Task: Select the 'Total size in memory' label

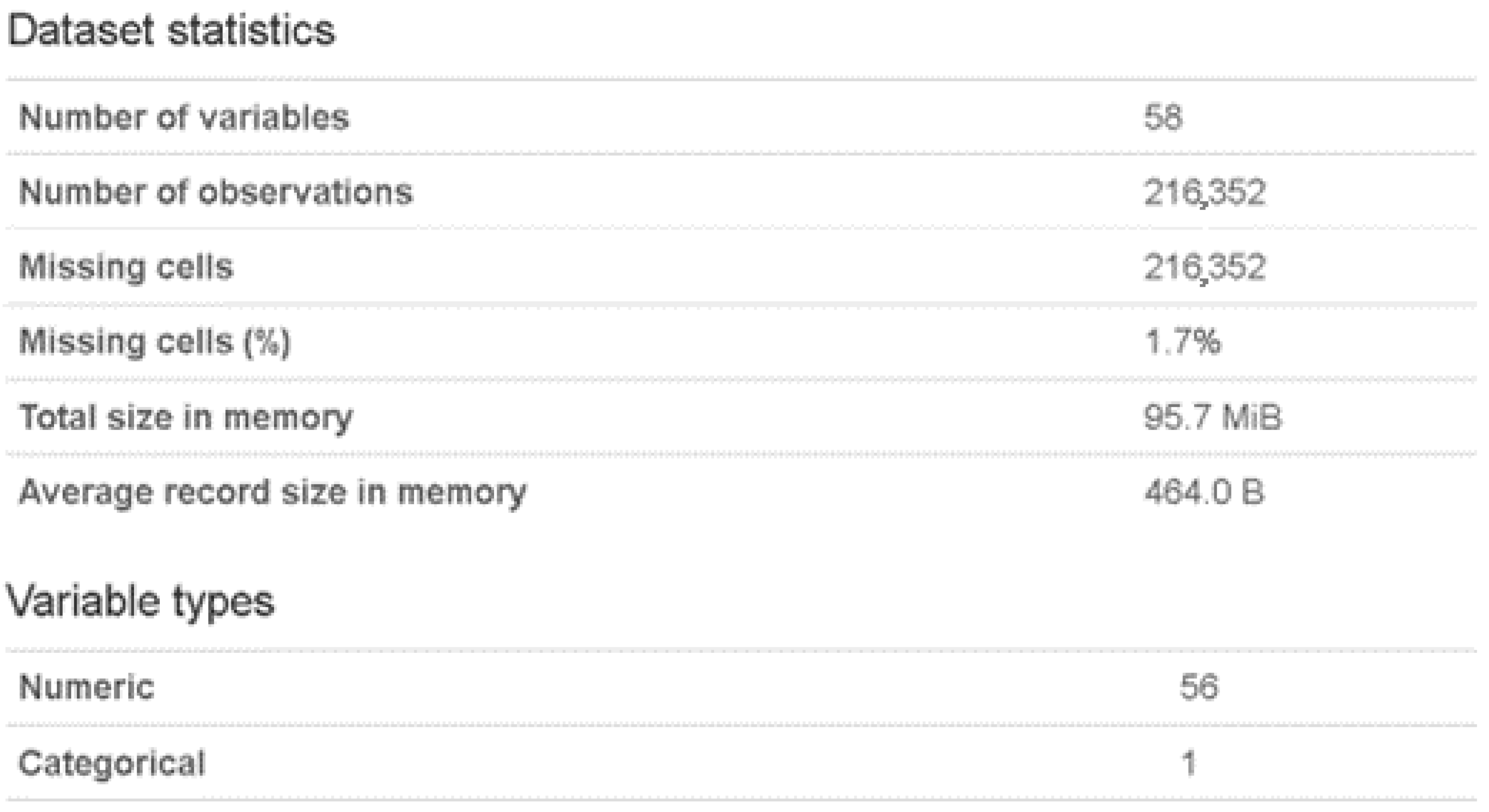Action: tap(186, 417)
